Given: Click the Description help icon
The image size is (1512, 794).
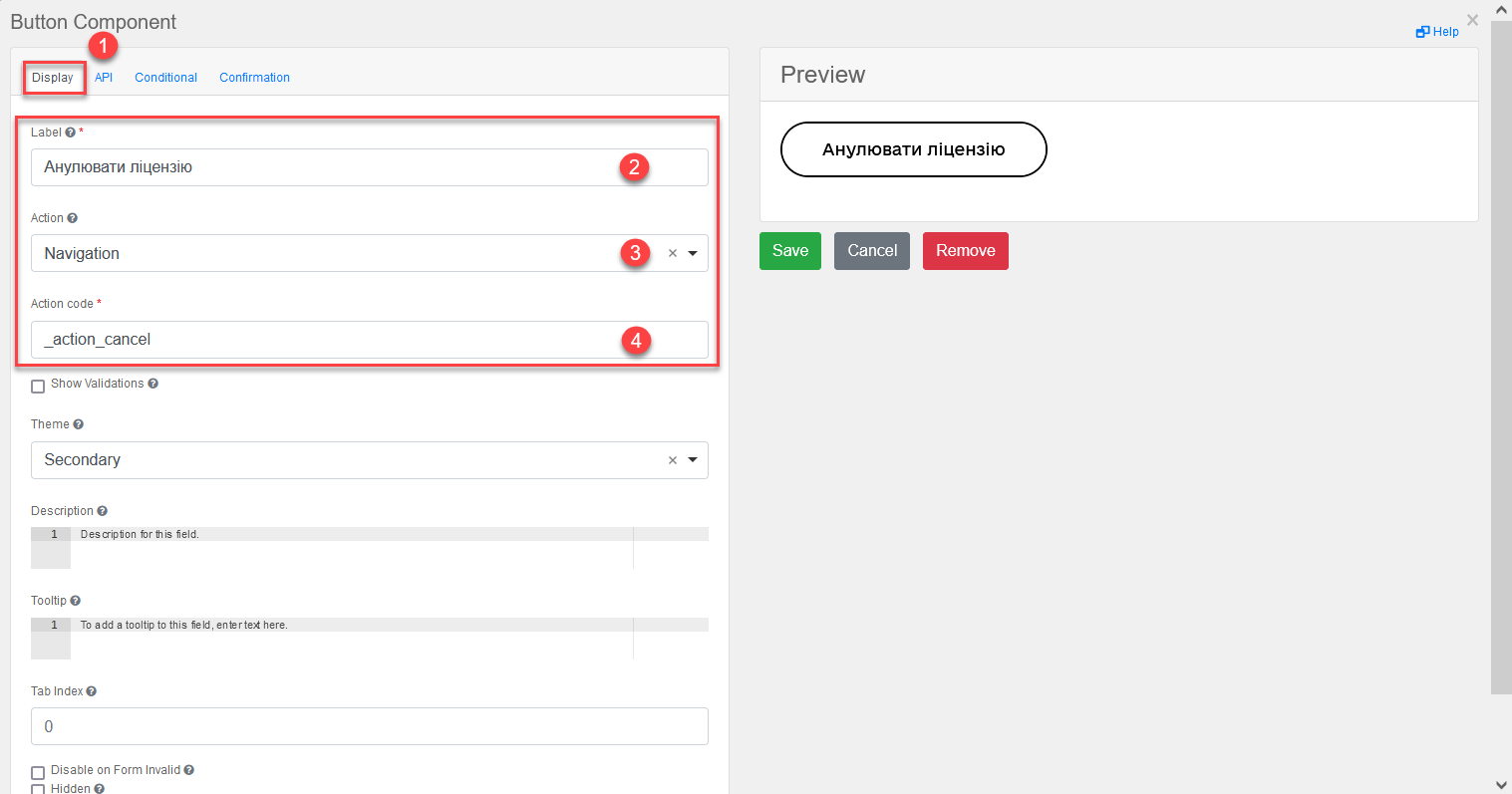Looking at the screenshot, I should [102, 511].
